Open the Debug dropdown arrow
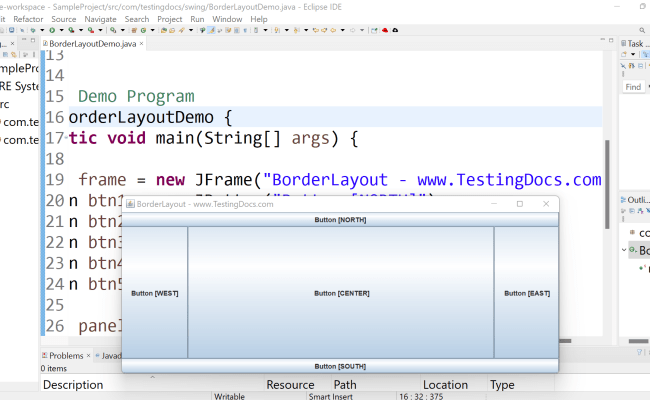This screenshot has width=650, height=400. [42, 30]
